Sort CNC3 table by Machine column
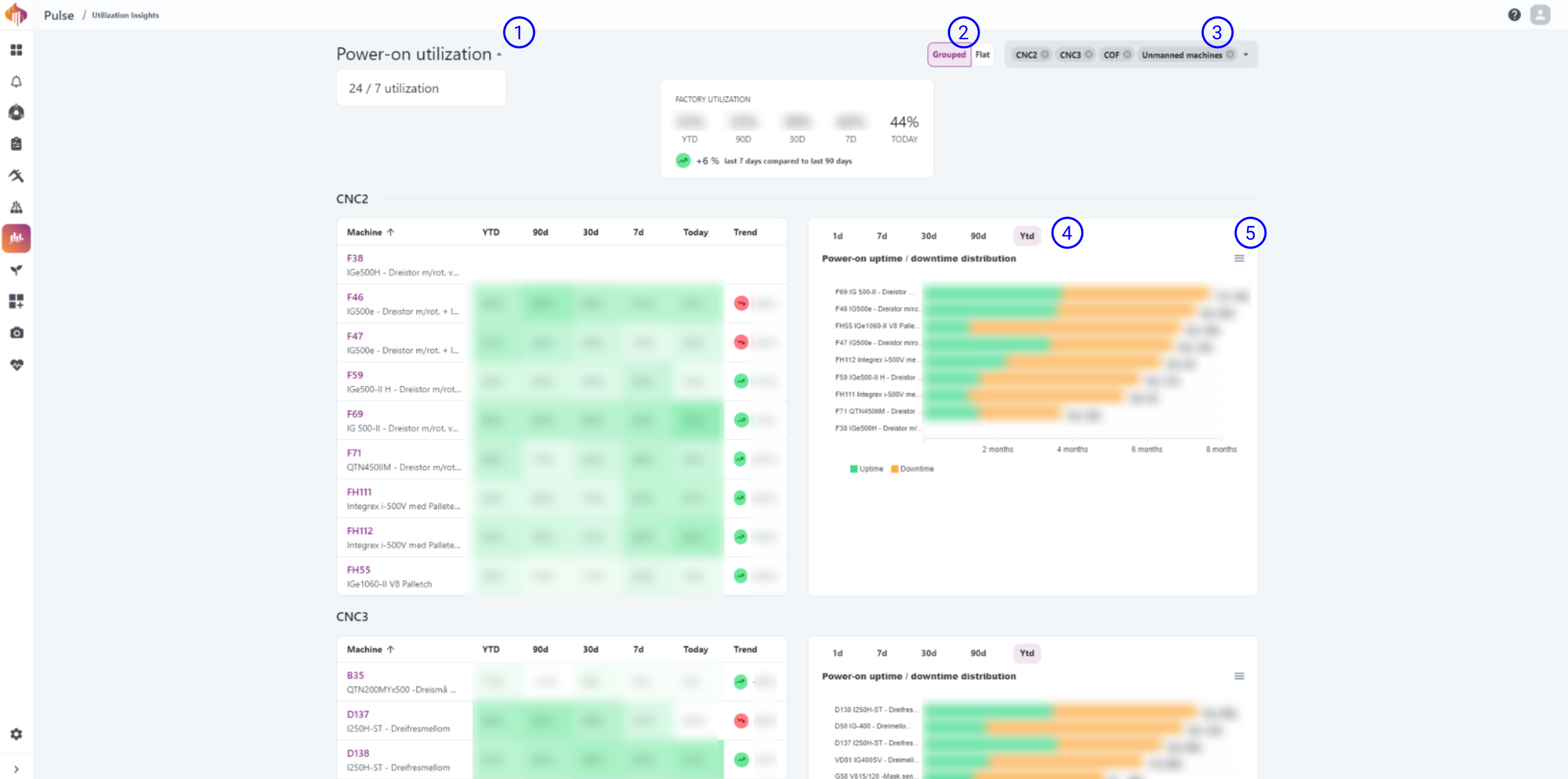 coord(371,649)
